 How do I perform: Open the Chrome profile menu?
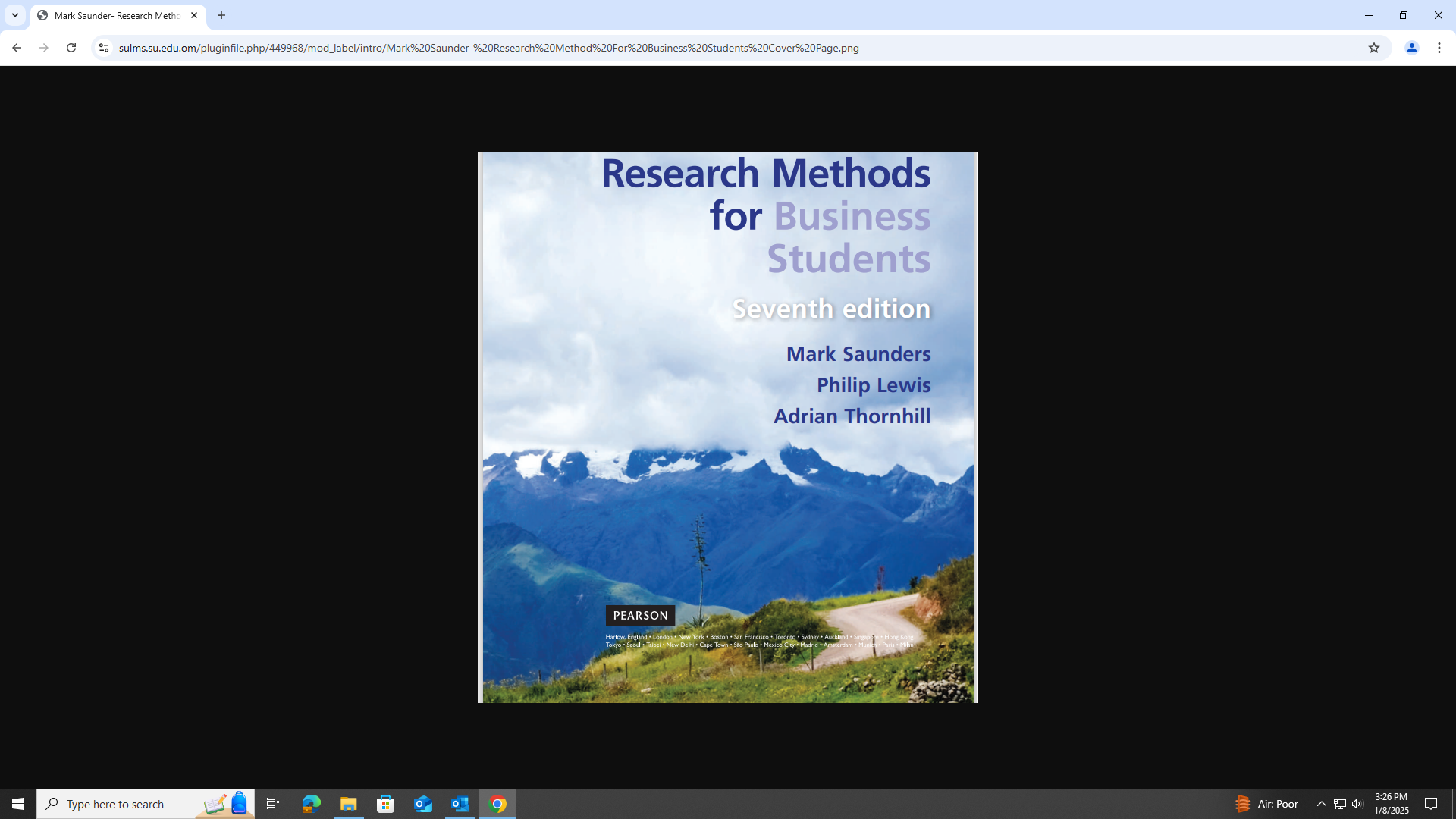[x=1412, y=47]
